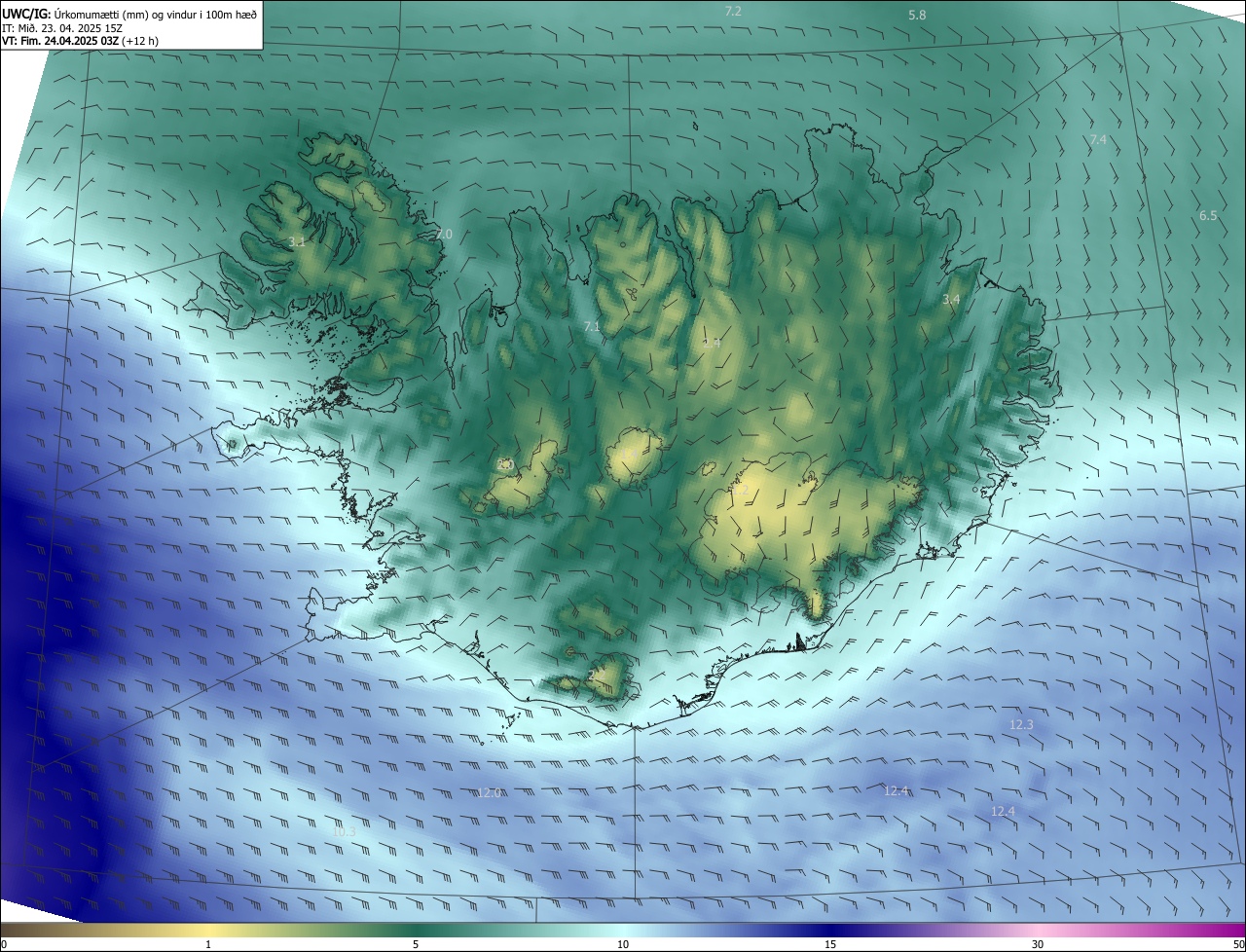Click the 7.1 value label

tap(592, 327)
